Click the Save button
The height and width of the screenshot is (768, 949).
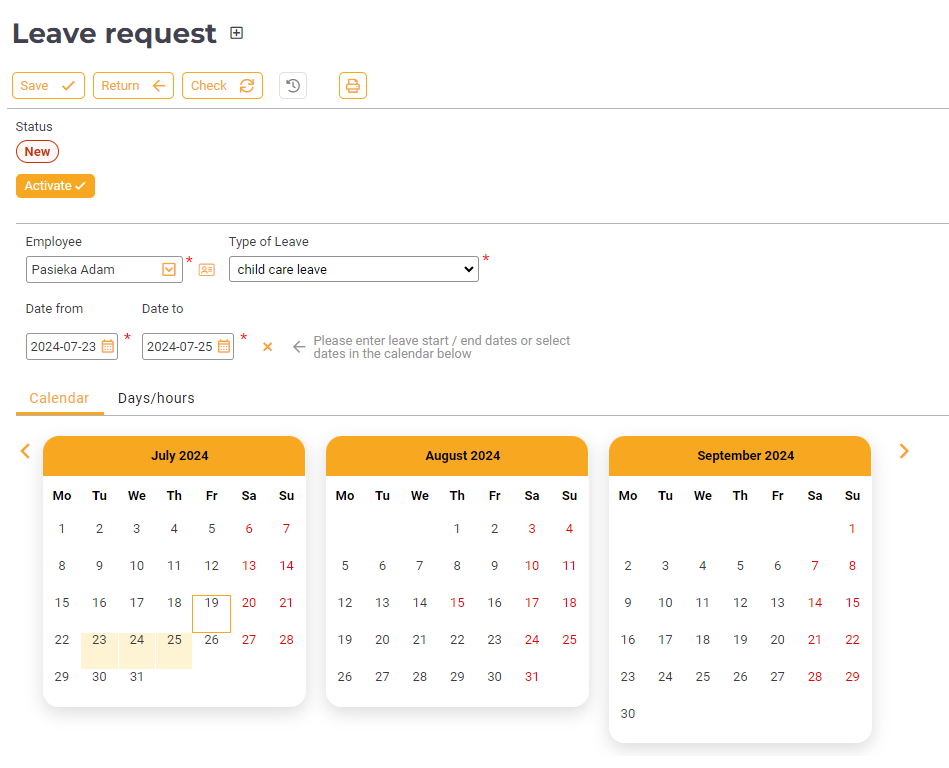pos(48,86)
